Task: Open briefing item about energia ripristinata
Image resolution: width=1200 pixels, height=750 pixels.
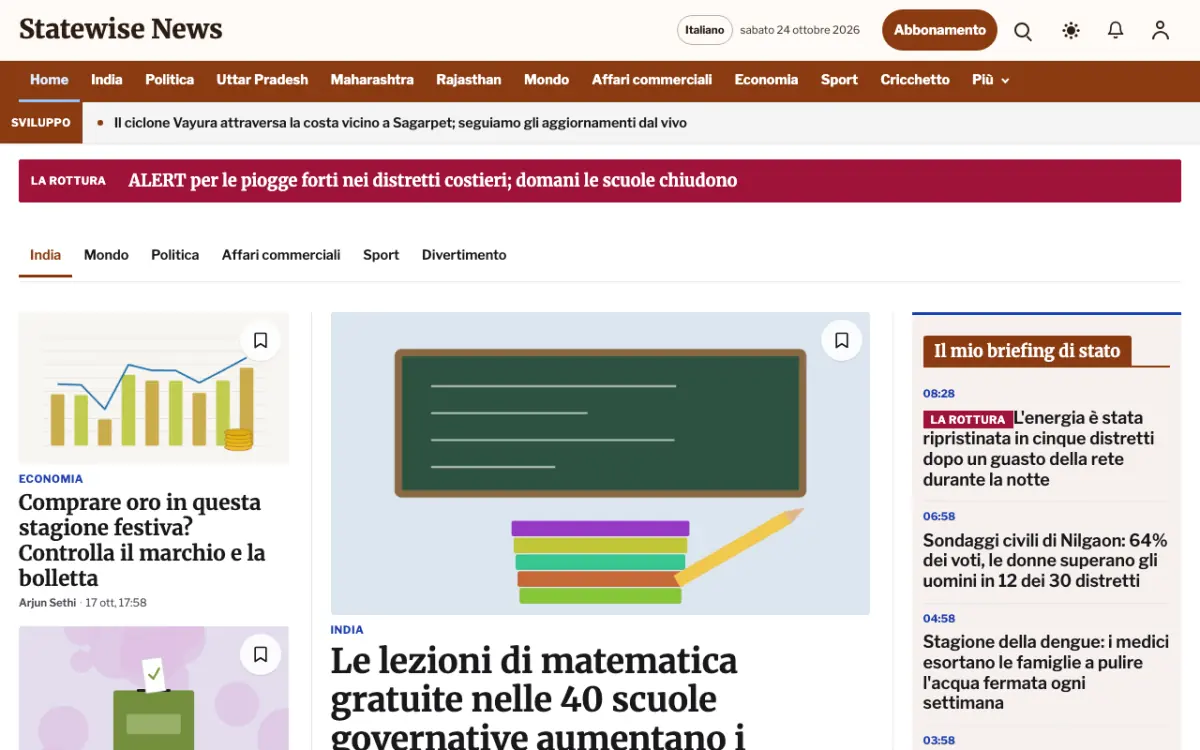Action: click(1041, 449)
